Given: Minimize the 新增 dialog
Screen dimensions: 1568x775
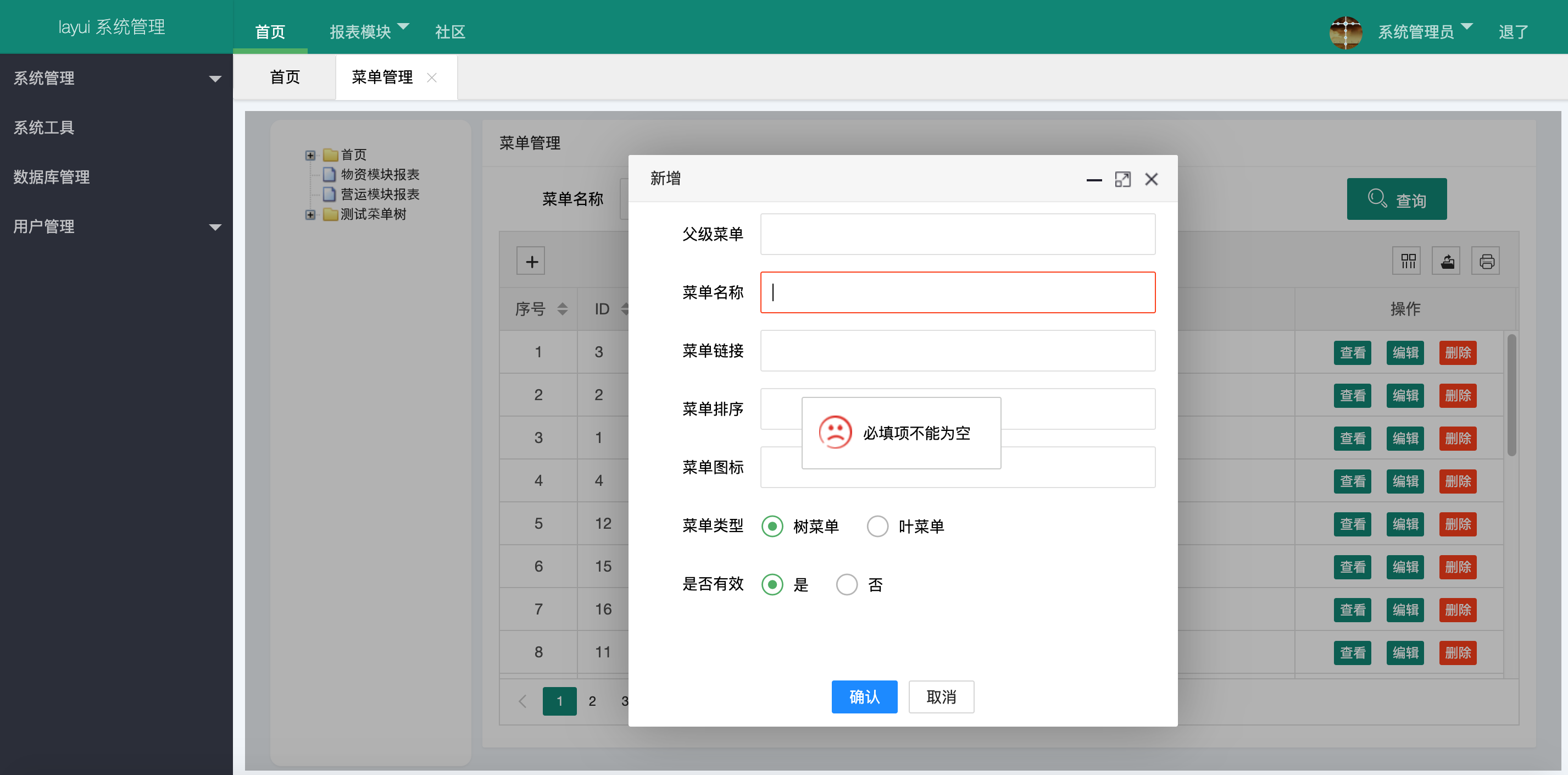Looking at the screenshot, I should (x=1094, y=180).
